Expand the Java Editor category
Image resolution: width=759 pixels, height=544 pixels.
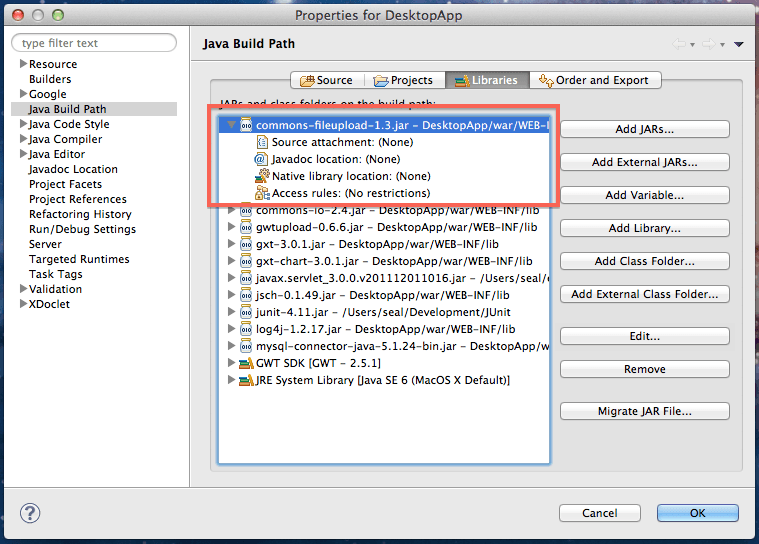(x=23, y=153)
